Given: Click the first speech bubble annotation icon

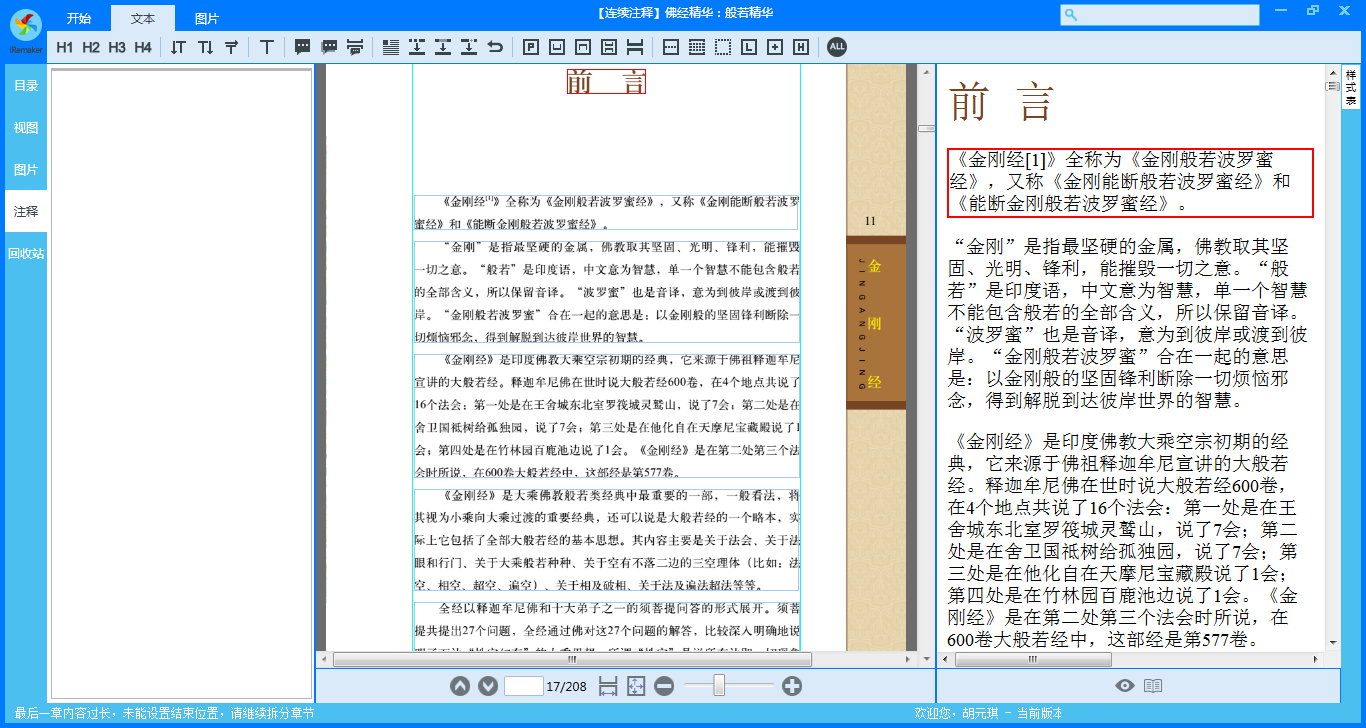Looking at the screenshot, I should point(303,47).
